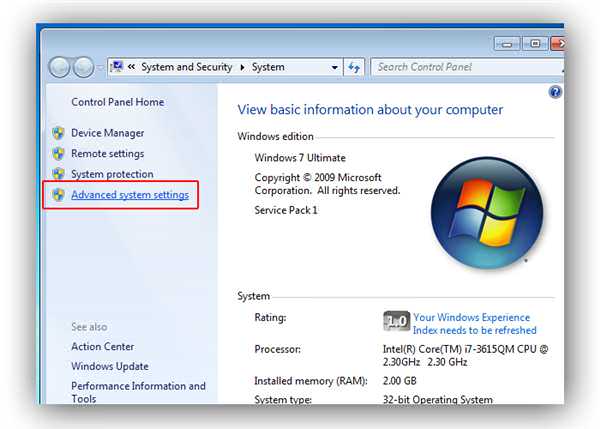Click the Installed memory (RAM): label
The image size is (600, 429).
[x=311, y=381]
